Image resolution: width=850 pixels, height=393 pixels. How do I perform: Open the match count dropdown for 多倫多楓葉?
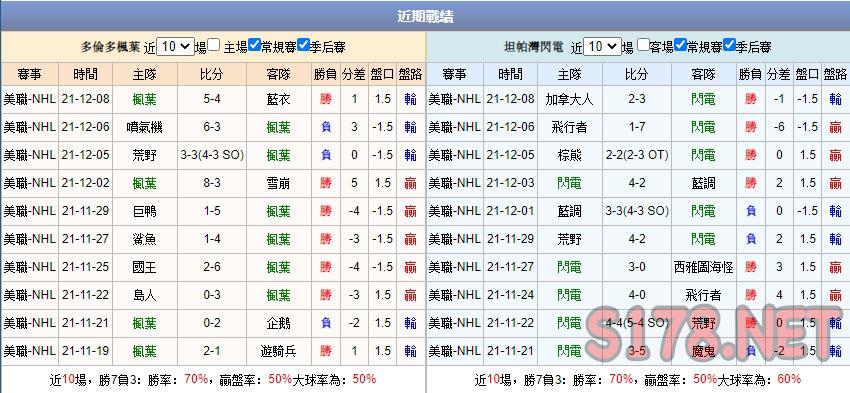click(175, 47)
